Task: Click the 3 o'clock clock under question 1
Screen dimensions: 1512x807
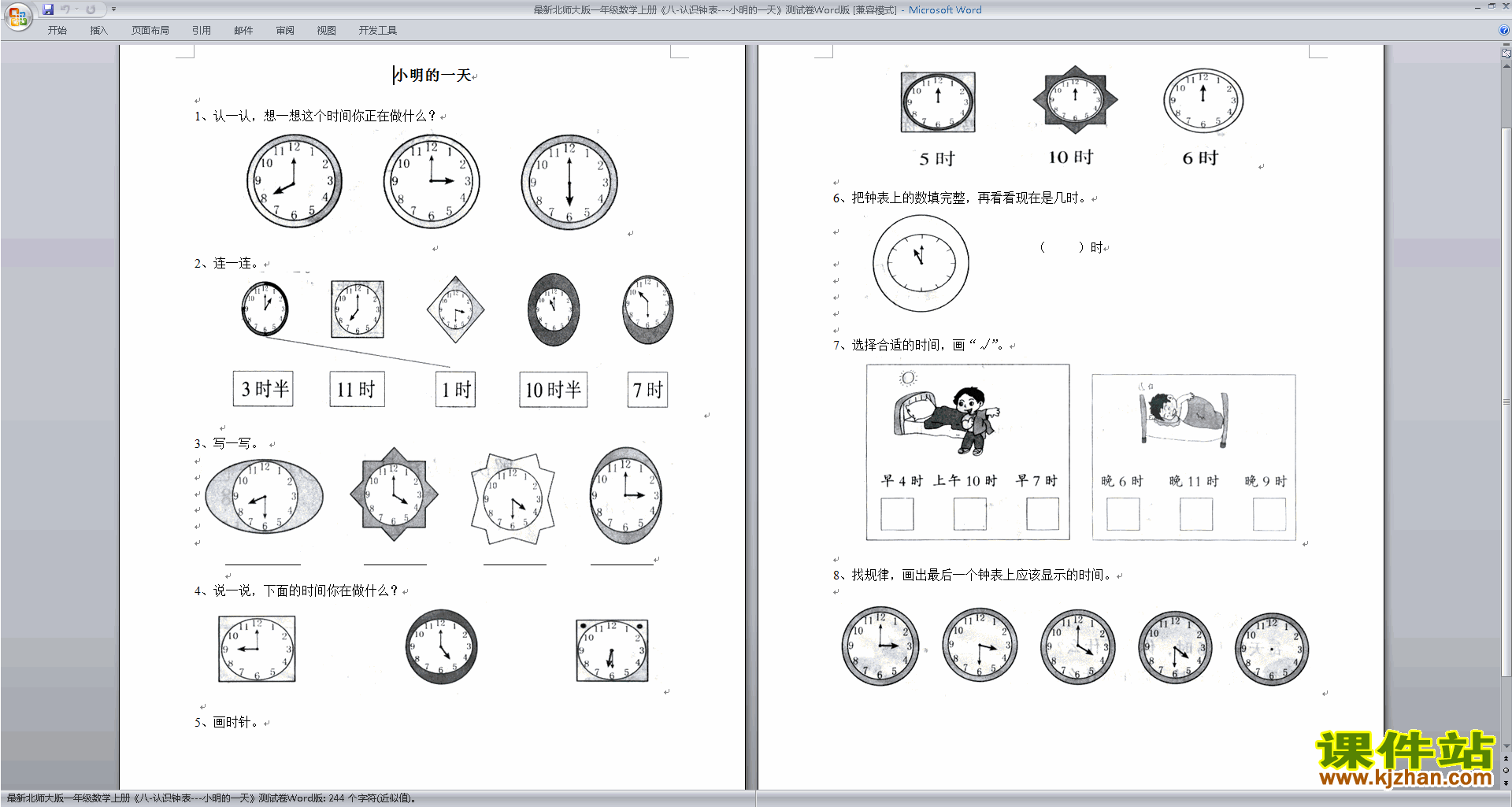Action: pyautogui.click(x=432, y=181)
